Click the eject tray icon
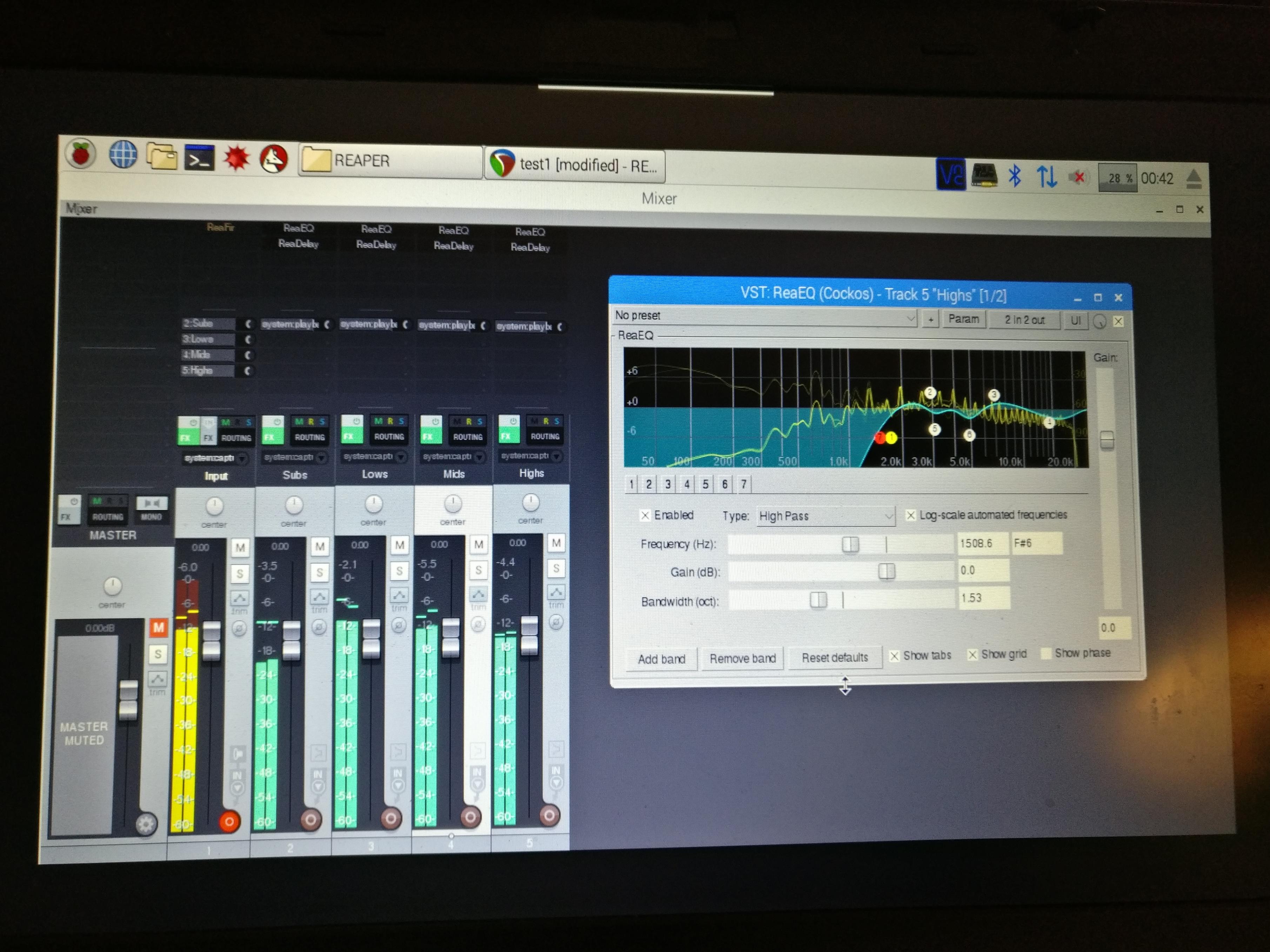1270x952 pixels. 1194,179
